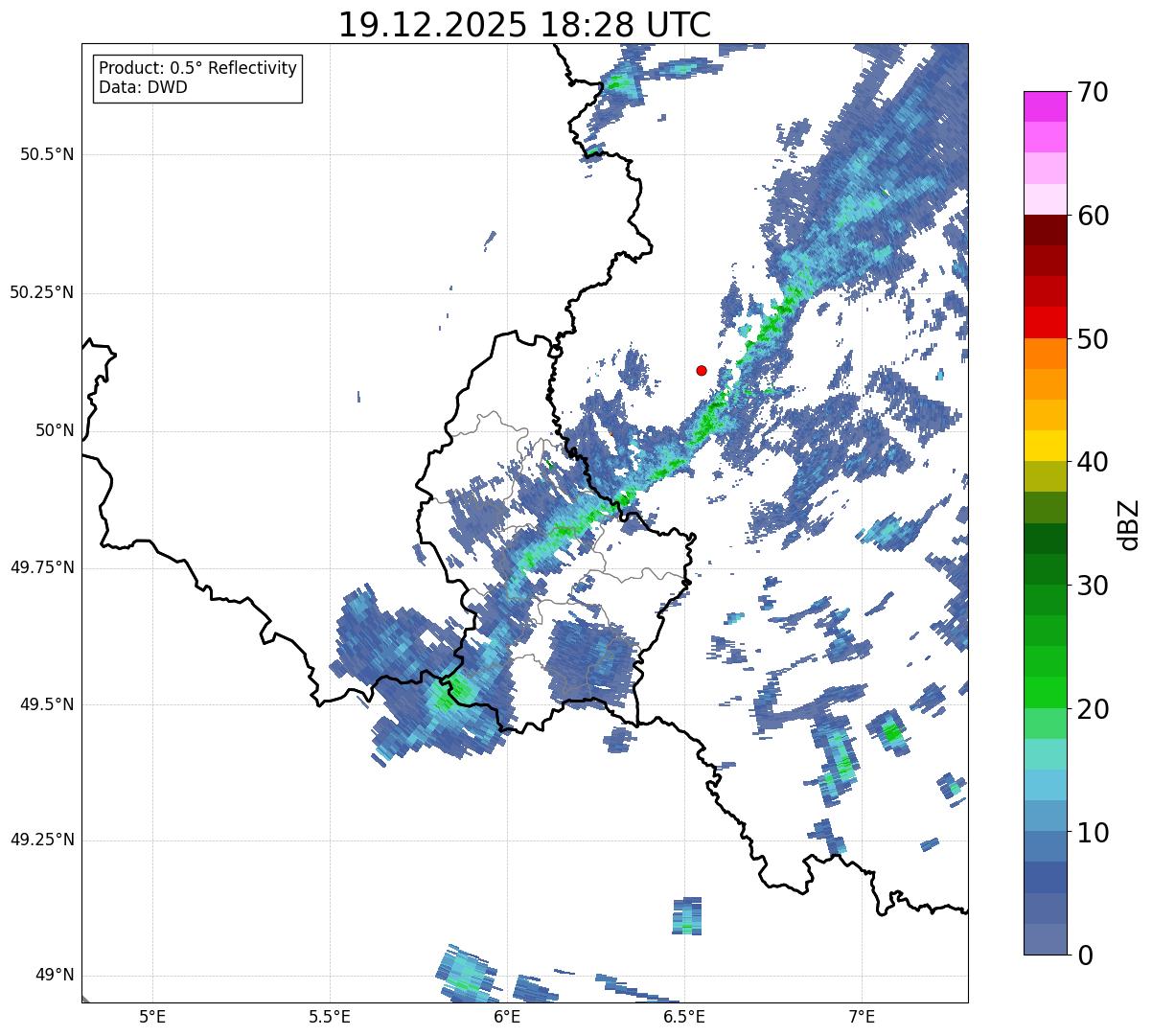This screenshot has width=1152, height=1036.
Task: Select the "Data: DWD" source label
Action: (143, 87)
